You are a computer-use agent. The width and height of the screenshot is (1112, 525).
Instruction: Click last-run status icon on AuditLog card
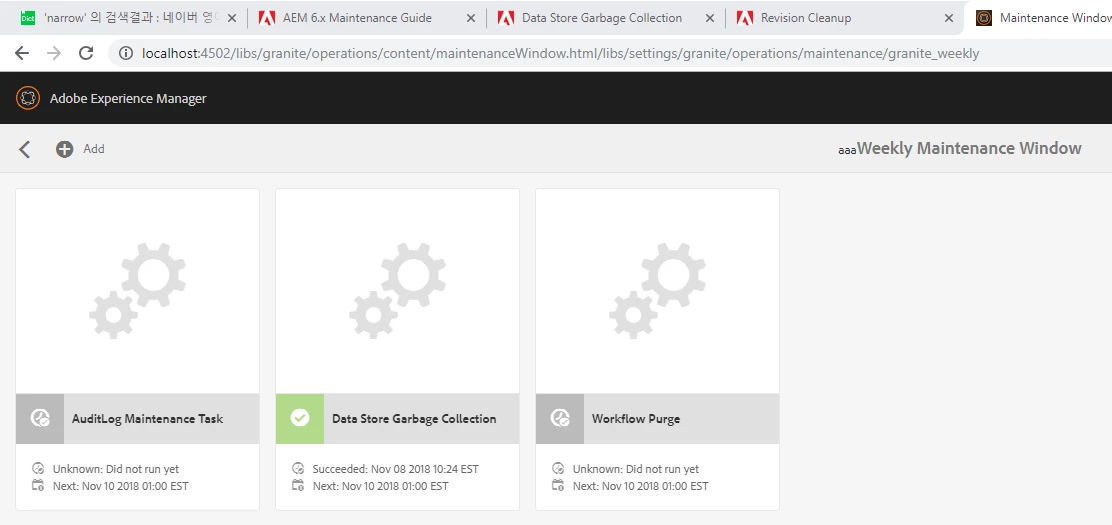click(38, 469)
